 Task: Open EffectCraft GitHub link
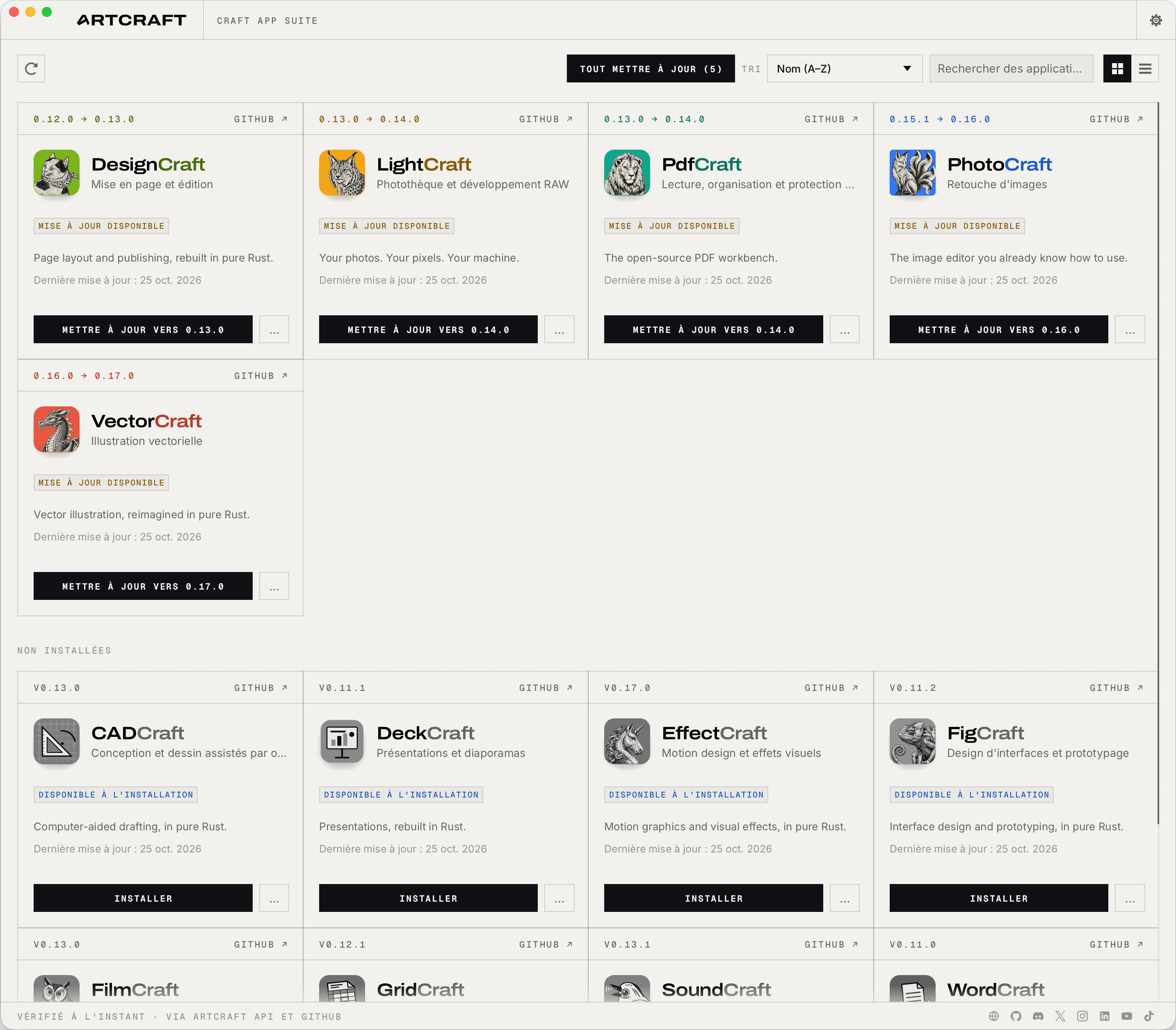tap(831, 688)
